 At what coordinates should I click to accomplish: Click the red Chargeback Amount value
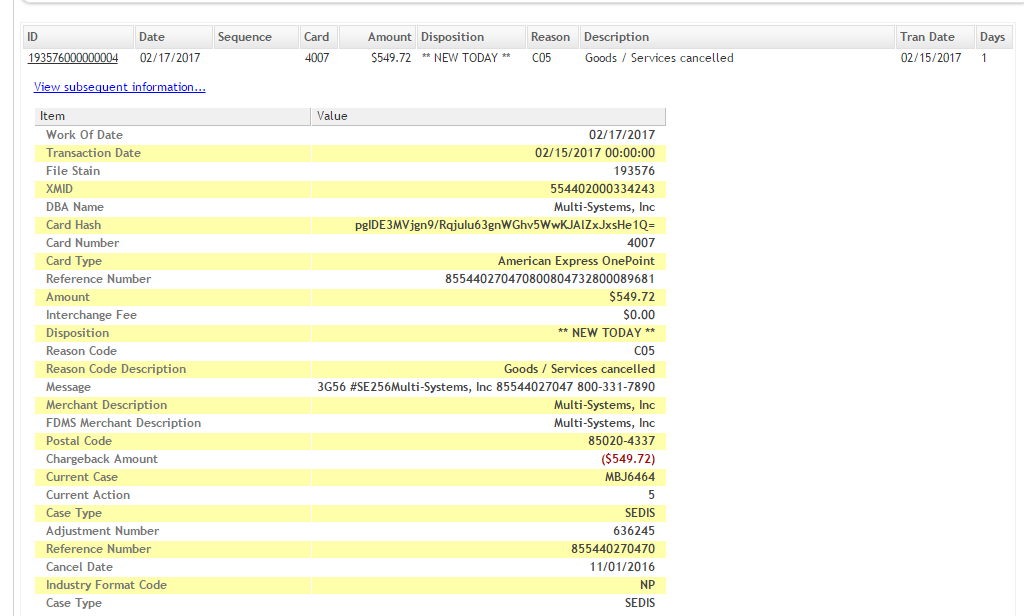(628, 459)
